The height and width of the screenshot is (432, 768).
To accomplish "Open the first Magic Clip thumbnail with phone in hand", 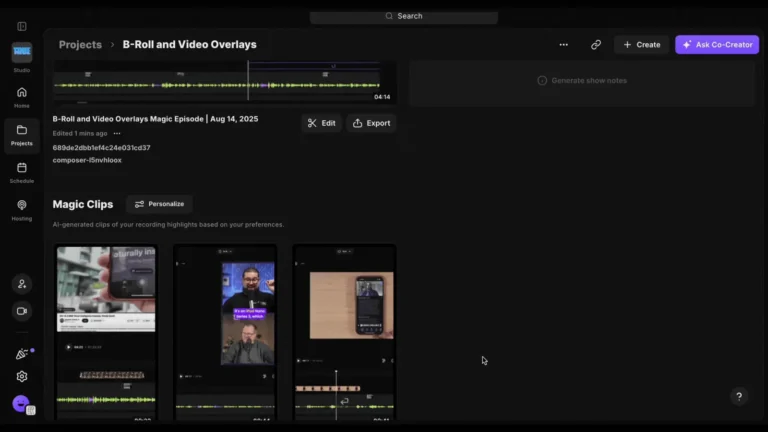I will pos(106,332).
